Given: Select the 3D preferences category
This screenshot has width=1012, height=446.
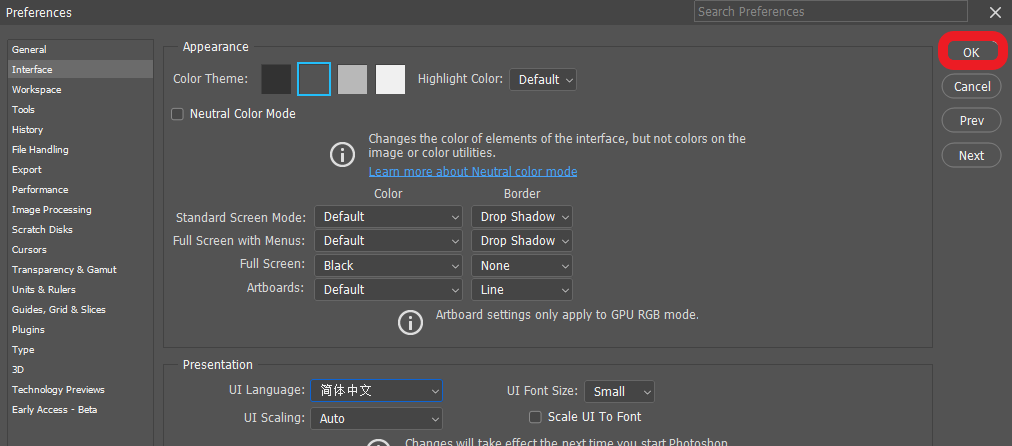Looking at the screenshot, I should pyautogui.click(x=81, y=370).
